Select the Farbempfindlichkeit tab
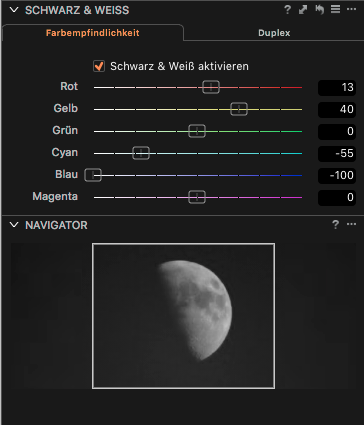The width and height of the screenshot is (364, 425). coord(93,33)
